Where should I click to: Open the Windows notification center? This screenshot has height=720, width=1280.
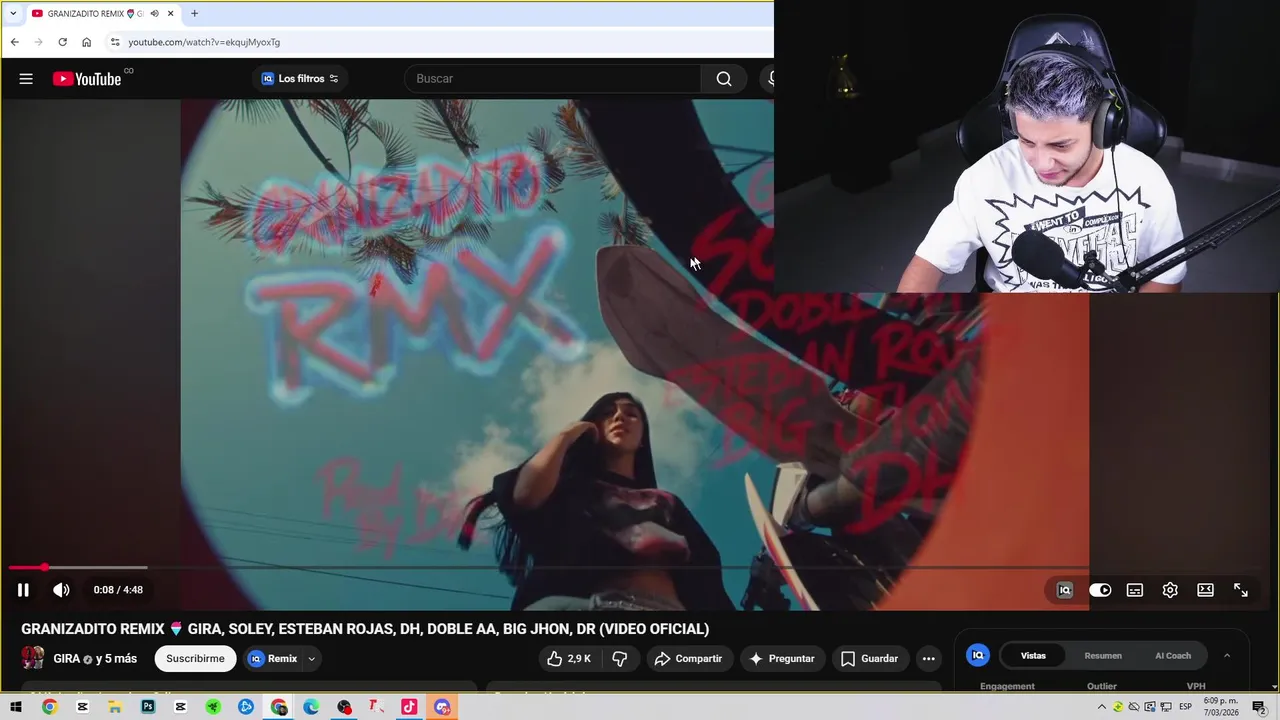click(1259, 707)
